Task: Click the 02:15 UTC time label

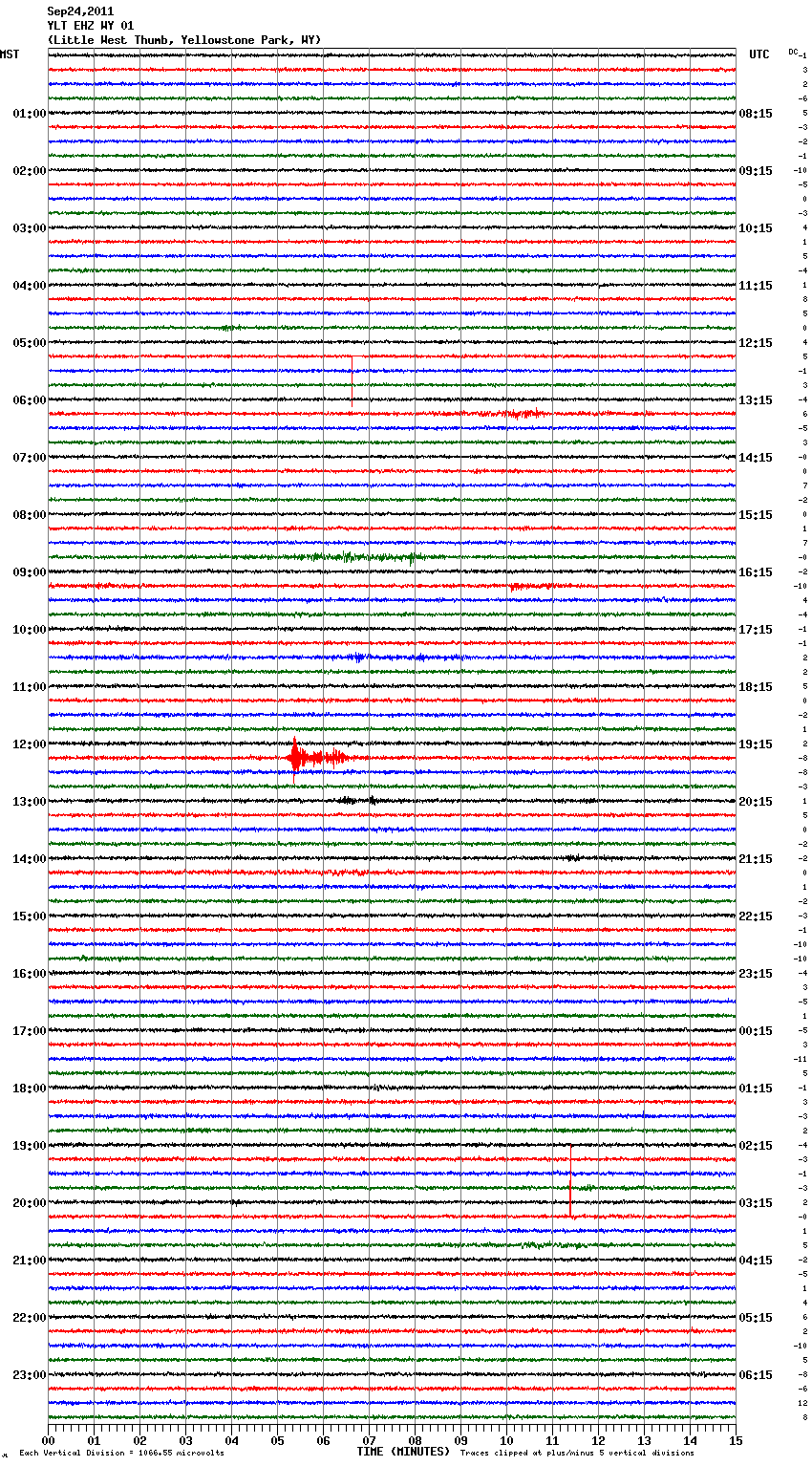Action: pos(756,1146)
